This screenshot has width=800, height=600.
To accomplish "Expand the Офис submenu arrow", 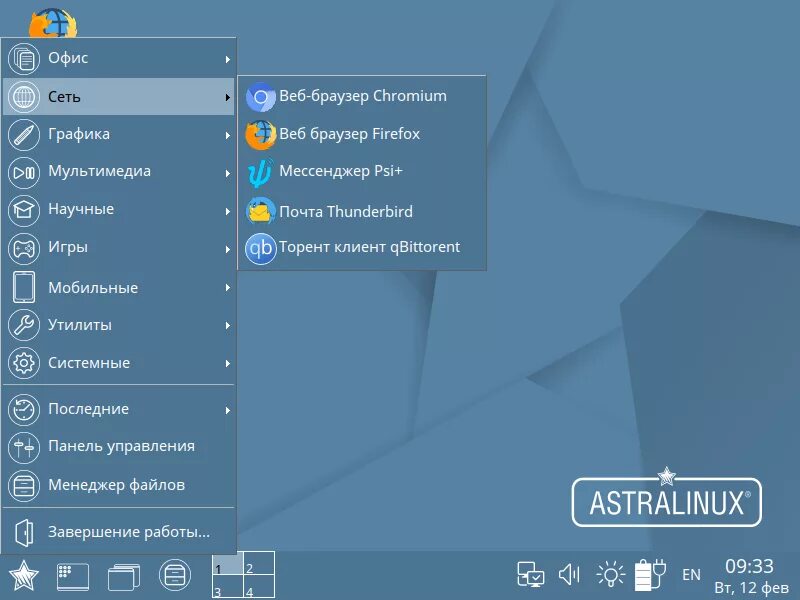I will tap(228, 59).
